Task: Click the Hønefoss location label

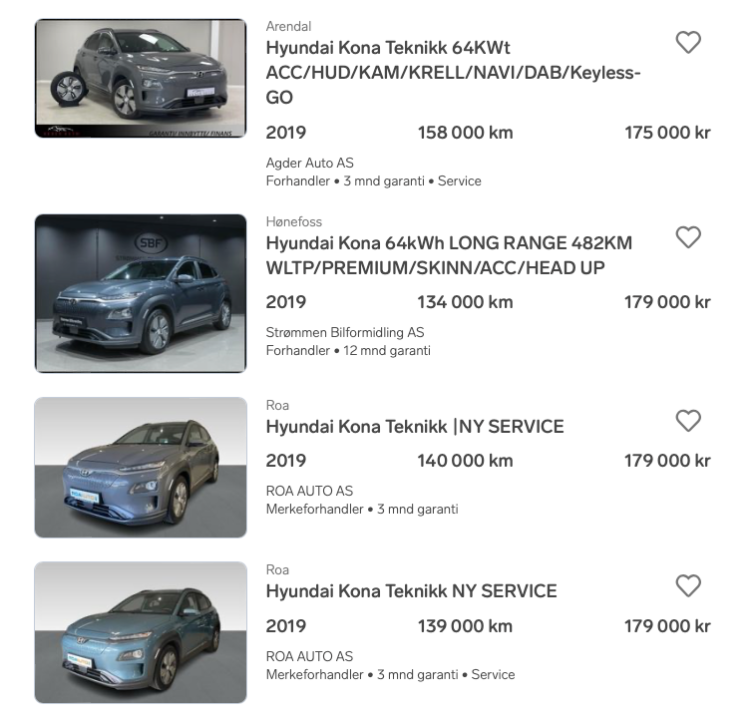Action: (294, 221)
